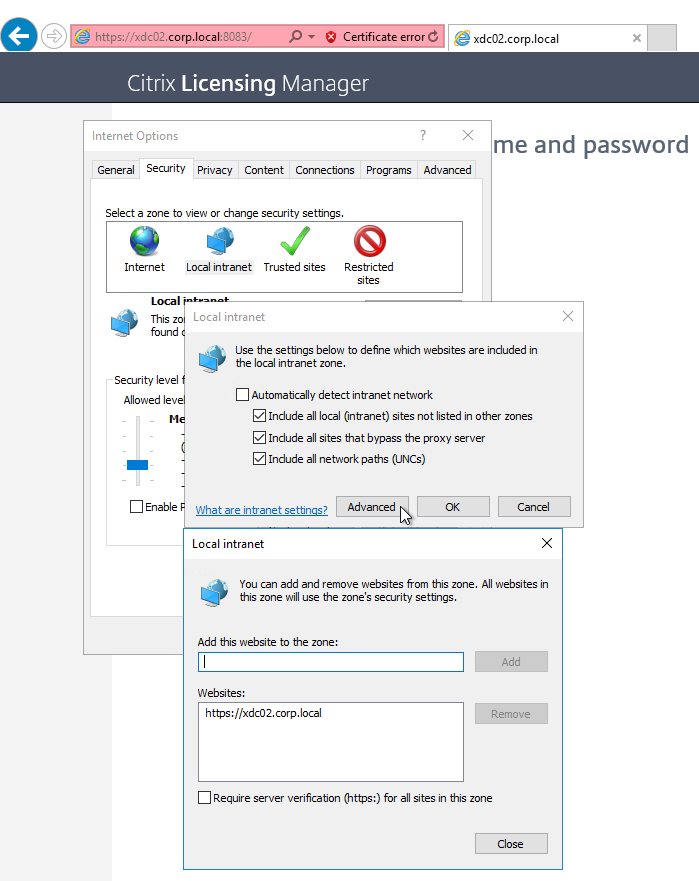Screen dimensions: 699x881
Task: Close the xdc02.corp.local browser tab
Action: click(637, 38)
